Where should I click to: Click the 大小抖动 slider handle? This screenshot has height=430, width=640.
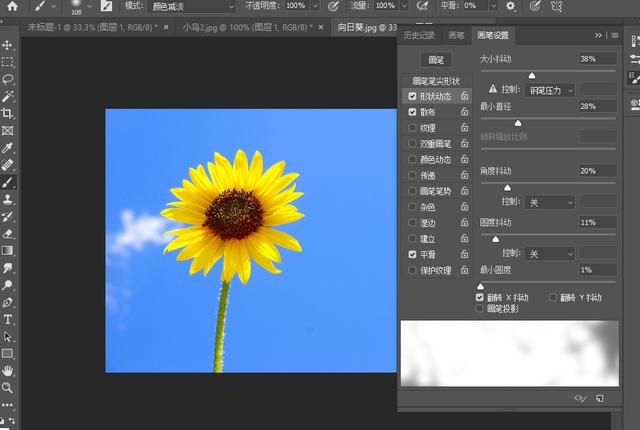coord(531,75)
